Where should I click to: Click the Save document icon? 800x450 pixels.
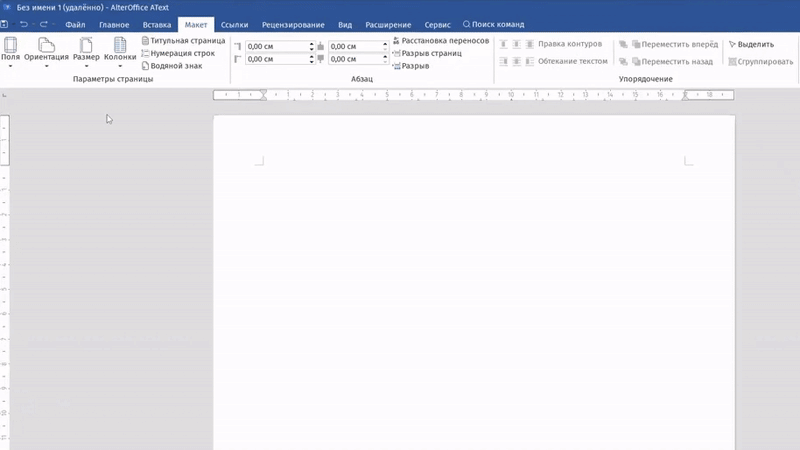click(4, 24)
